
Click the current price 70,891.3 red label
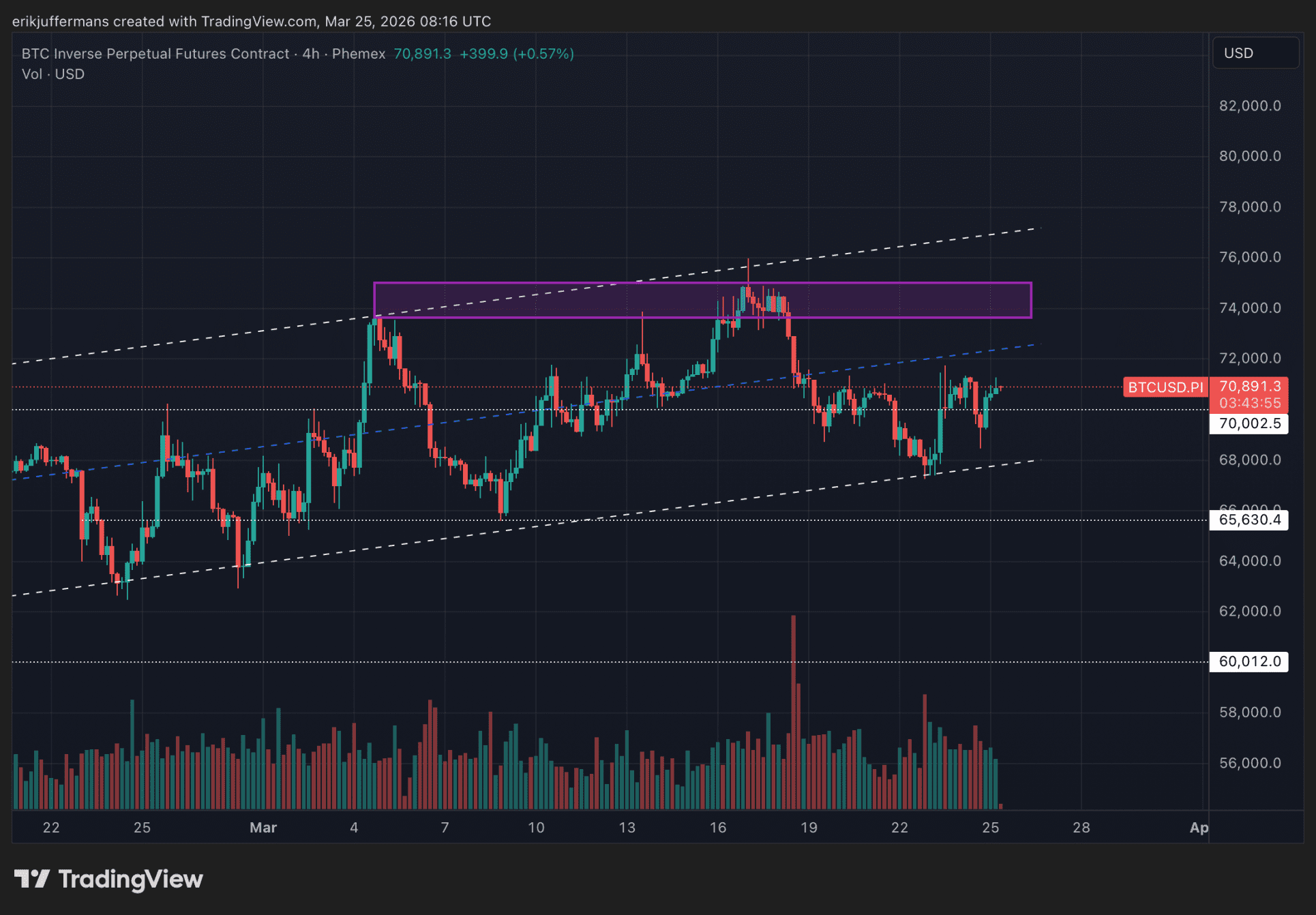pos(1250,387)
